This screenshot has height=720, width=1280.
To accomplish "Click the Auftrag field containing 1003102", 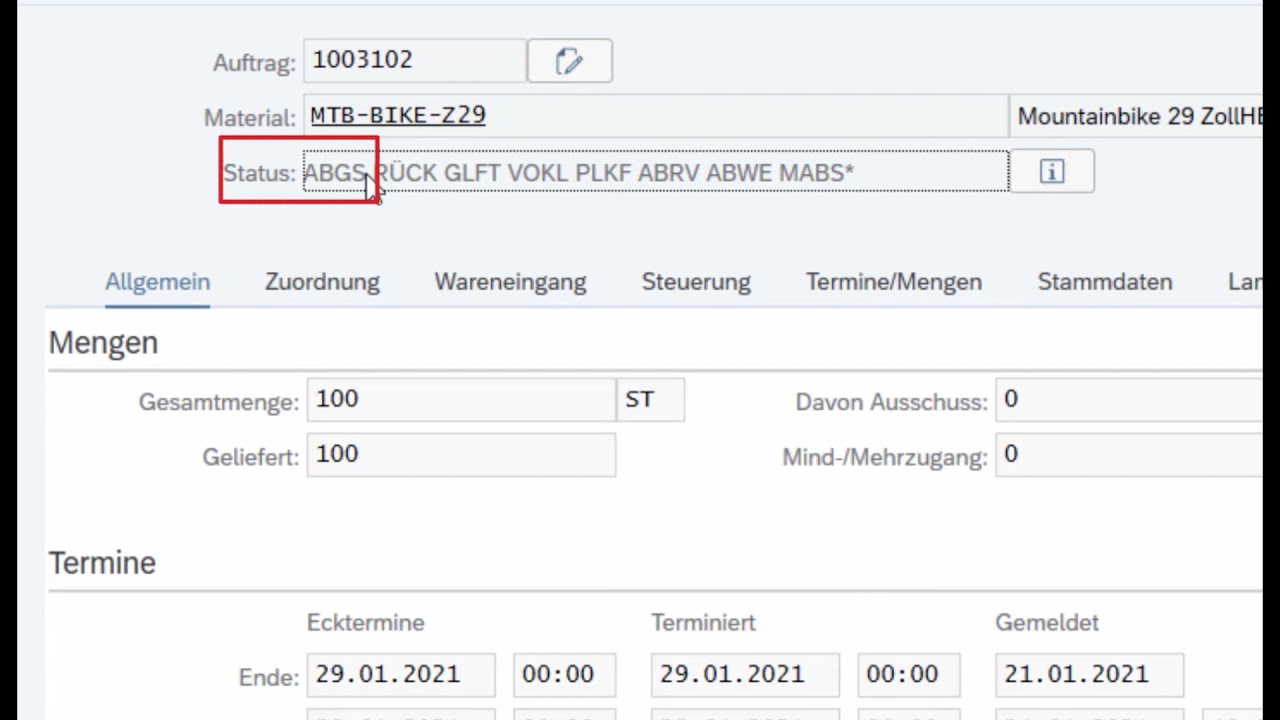I will [x=415, y=61].
